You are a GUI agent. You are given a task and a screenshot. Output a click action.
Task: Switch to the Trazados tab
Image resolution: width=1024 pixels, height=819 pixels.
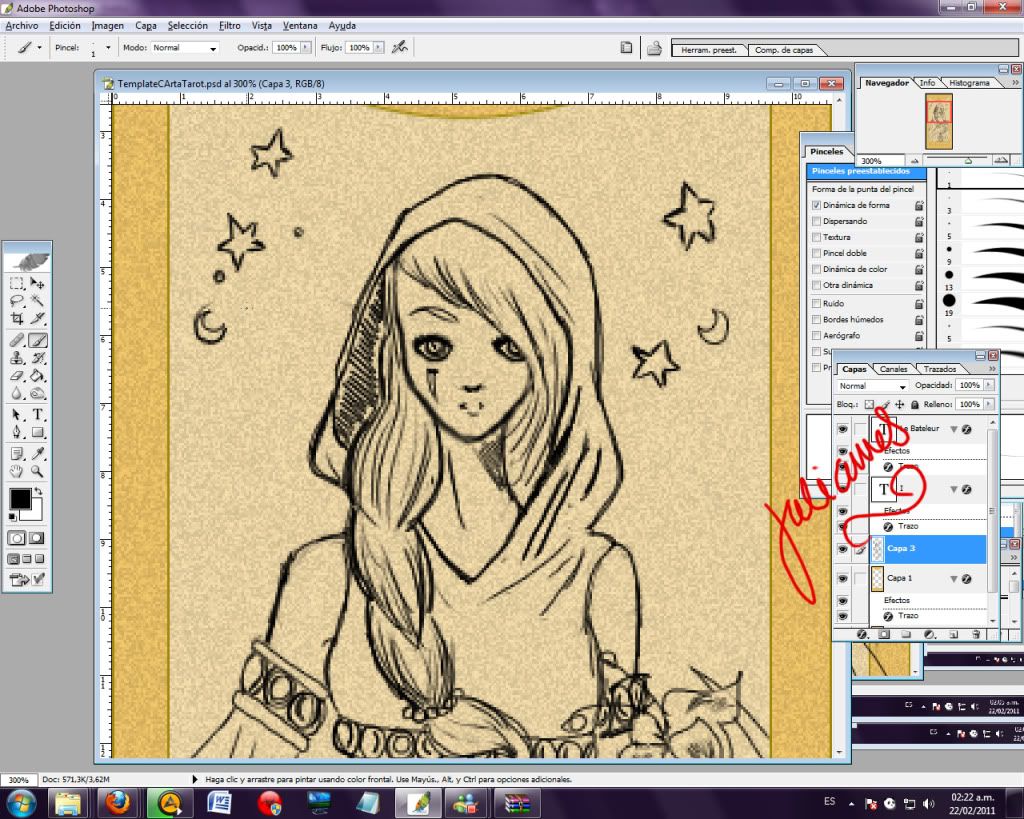939,369
